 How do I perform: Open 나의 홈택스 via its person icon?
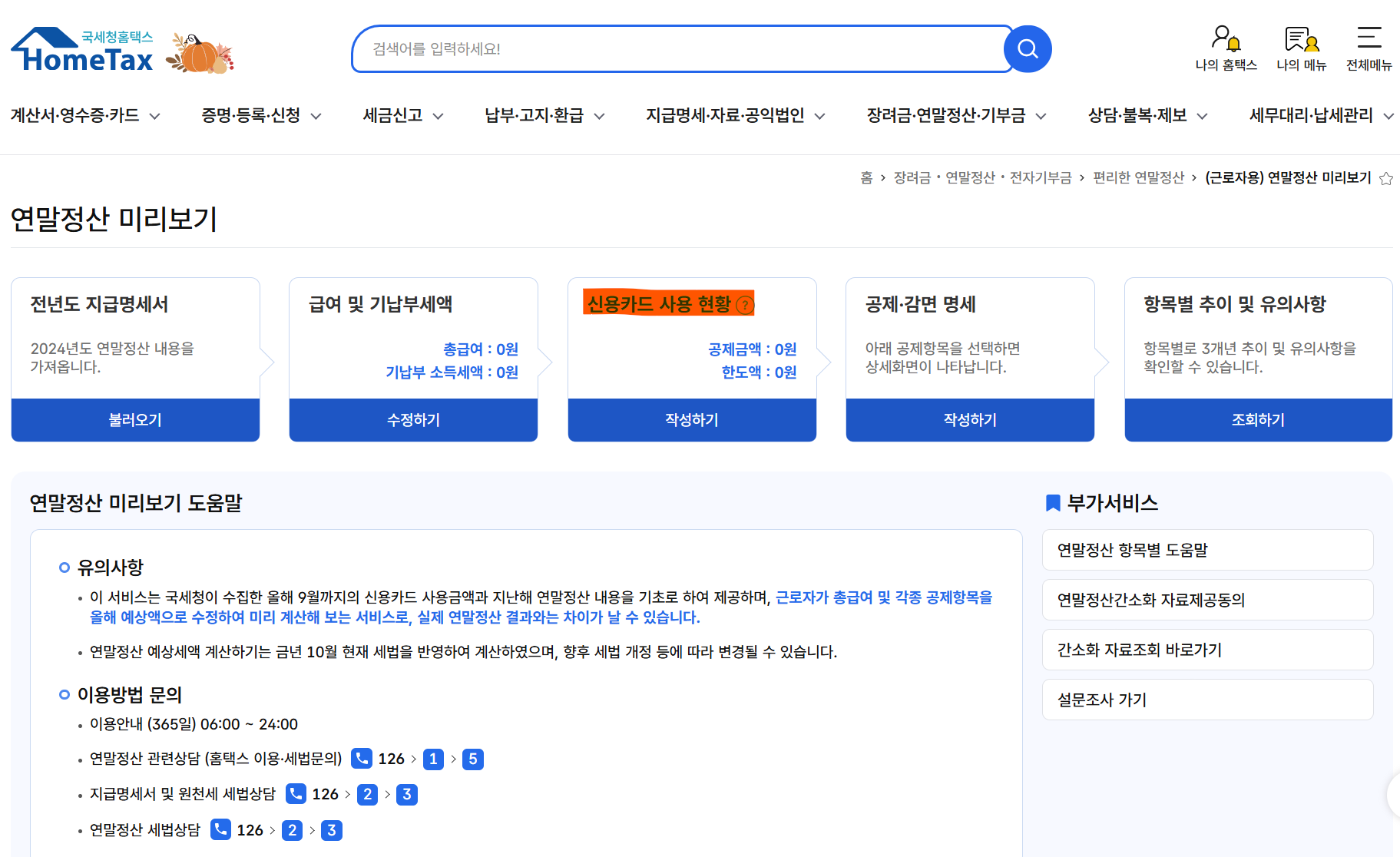1224,38
